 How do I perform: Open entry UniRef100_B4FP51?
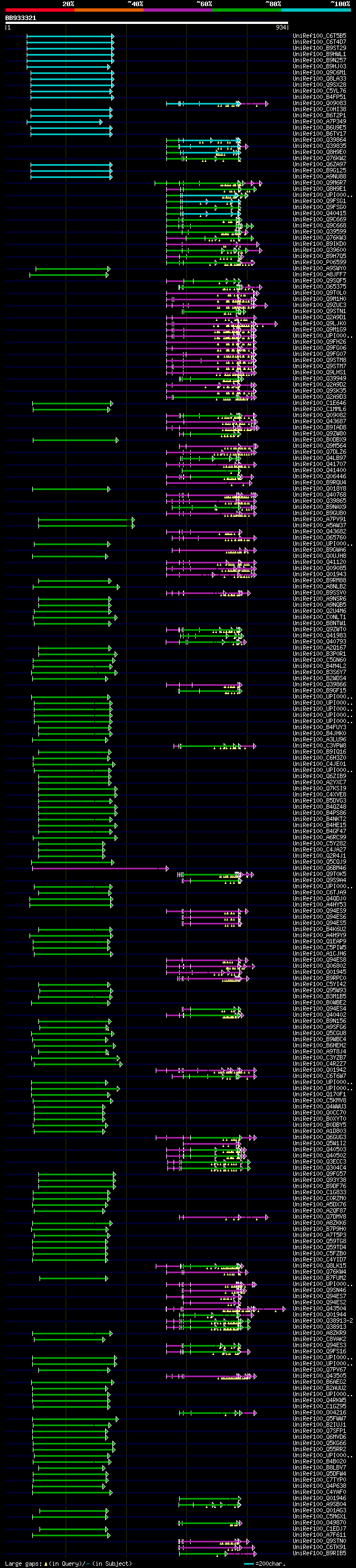click(x=319, y=97)
